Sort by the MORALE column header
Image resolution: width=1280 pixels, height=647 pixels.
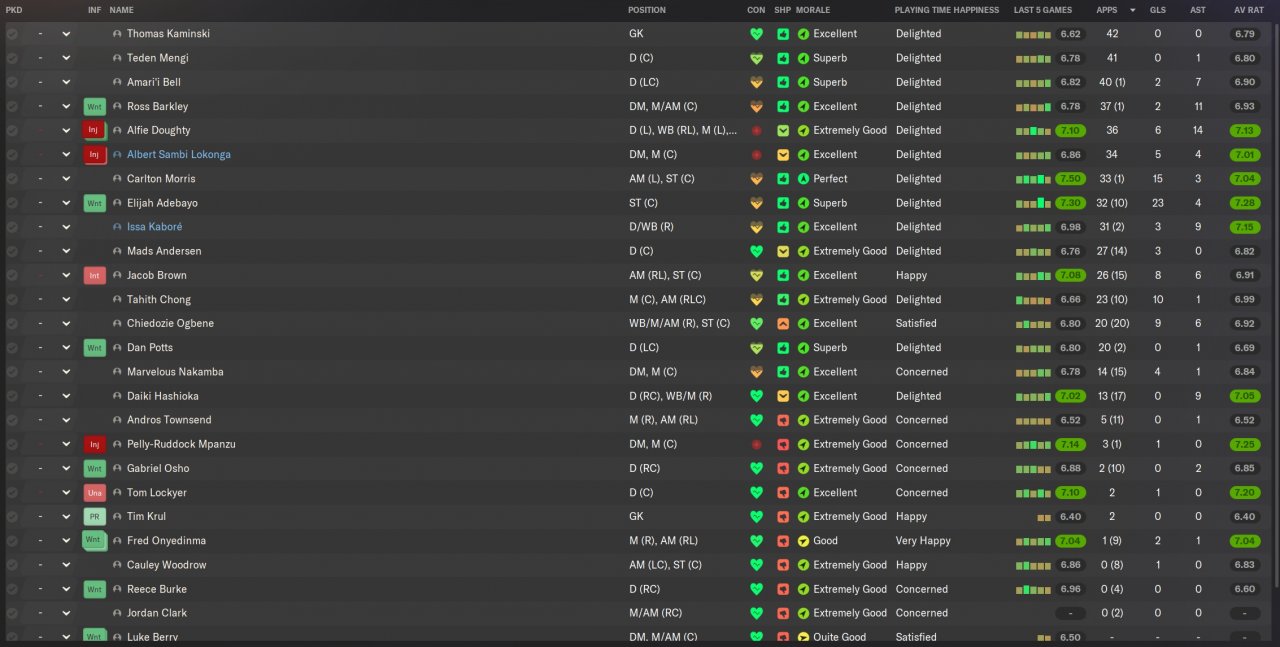tap(813, 10)
